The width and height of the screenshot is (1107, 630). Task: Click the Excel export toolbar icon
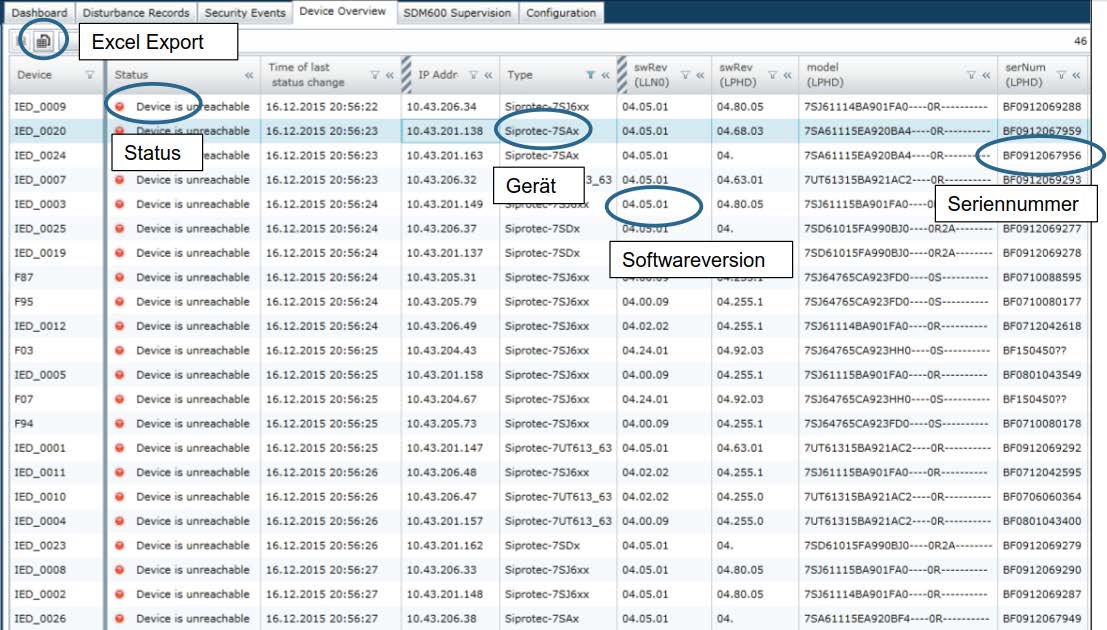pos(44,42)
